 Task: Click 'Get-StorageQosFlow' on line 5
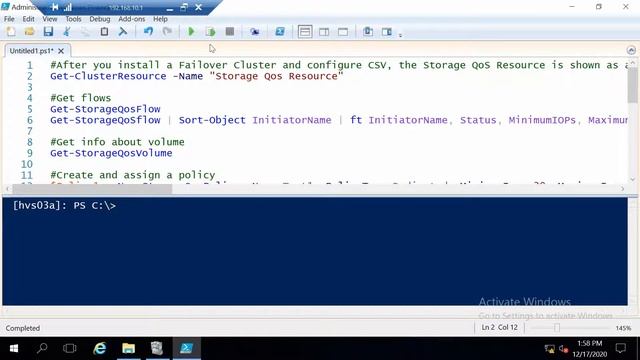105,109
